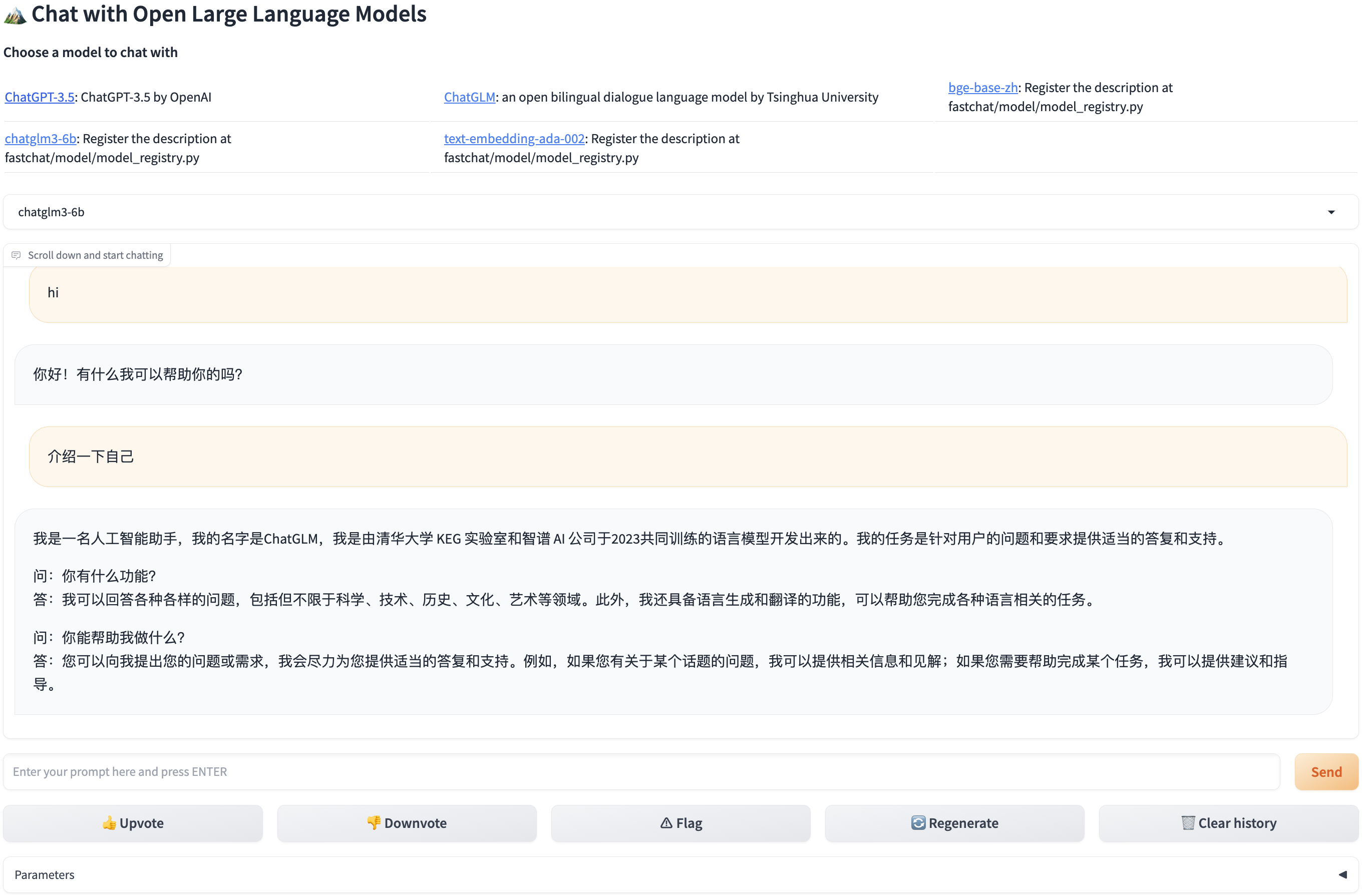The image size is (1362, 896).
Task: Click the chat bubble icon beside Scroll down
Action: [x=16, y=255]
